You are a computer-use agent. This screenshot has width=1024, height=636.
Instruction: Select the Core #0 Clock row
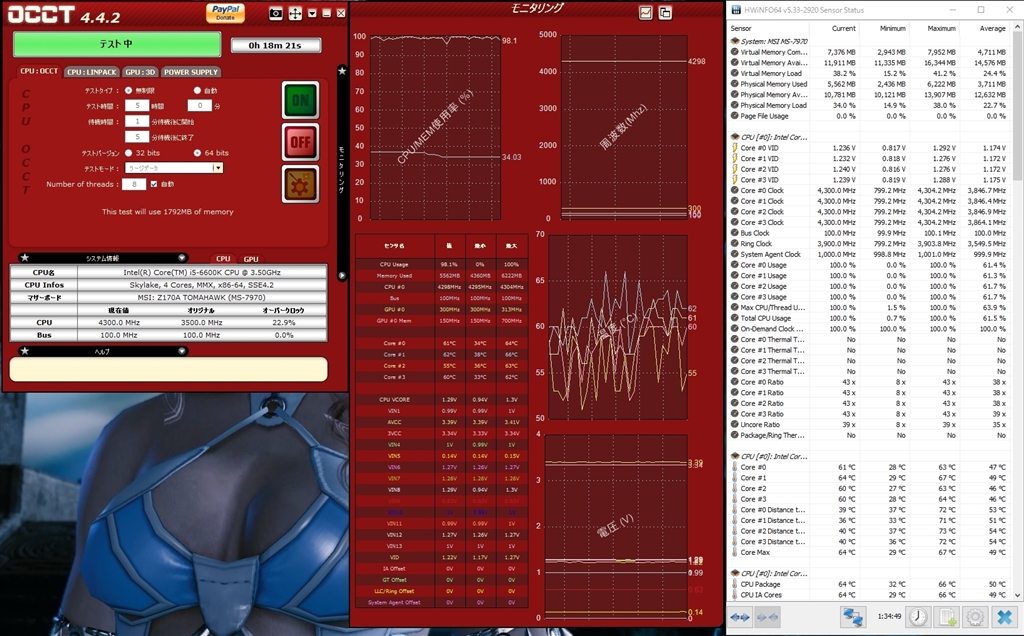coord(869,191)
